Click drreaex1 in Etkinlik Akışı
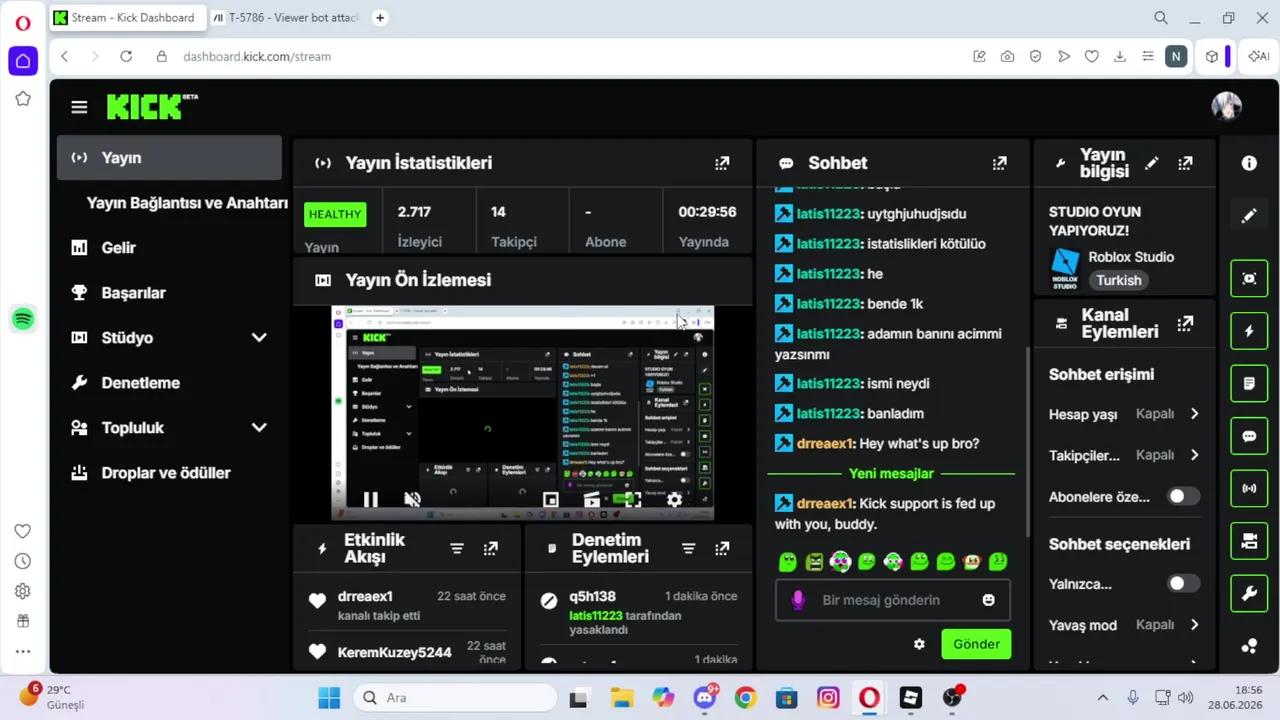 pyautogui.click(x=365, y=597)
